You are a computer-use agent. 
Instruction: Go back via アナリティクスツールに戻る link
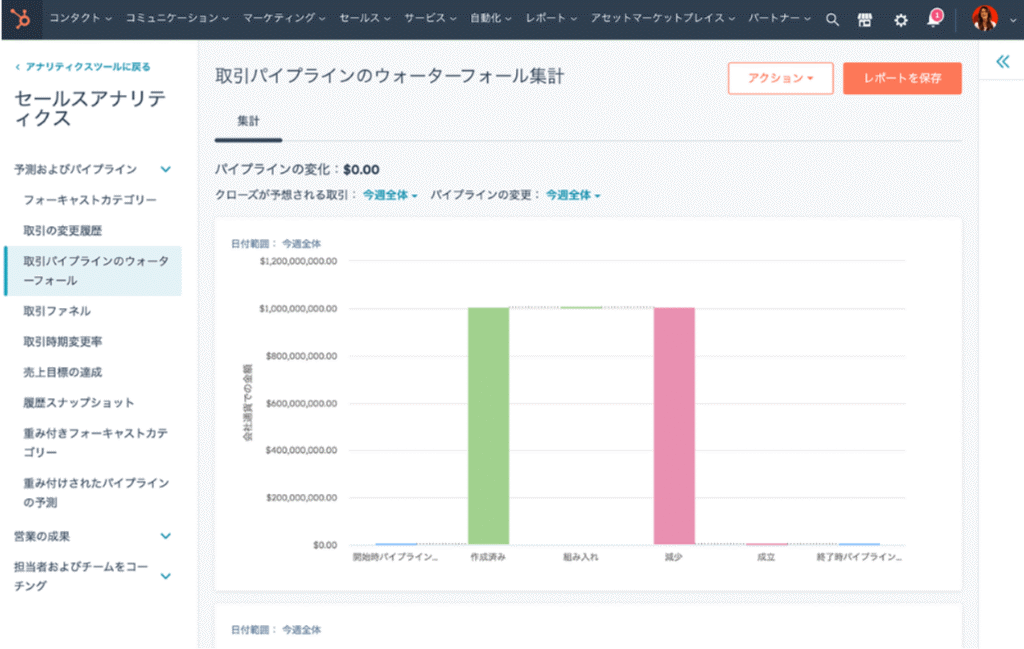click(x=83, y=67)
